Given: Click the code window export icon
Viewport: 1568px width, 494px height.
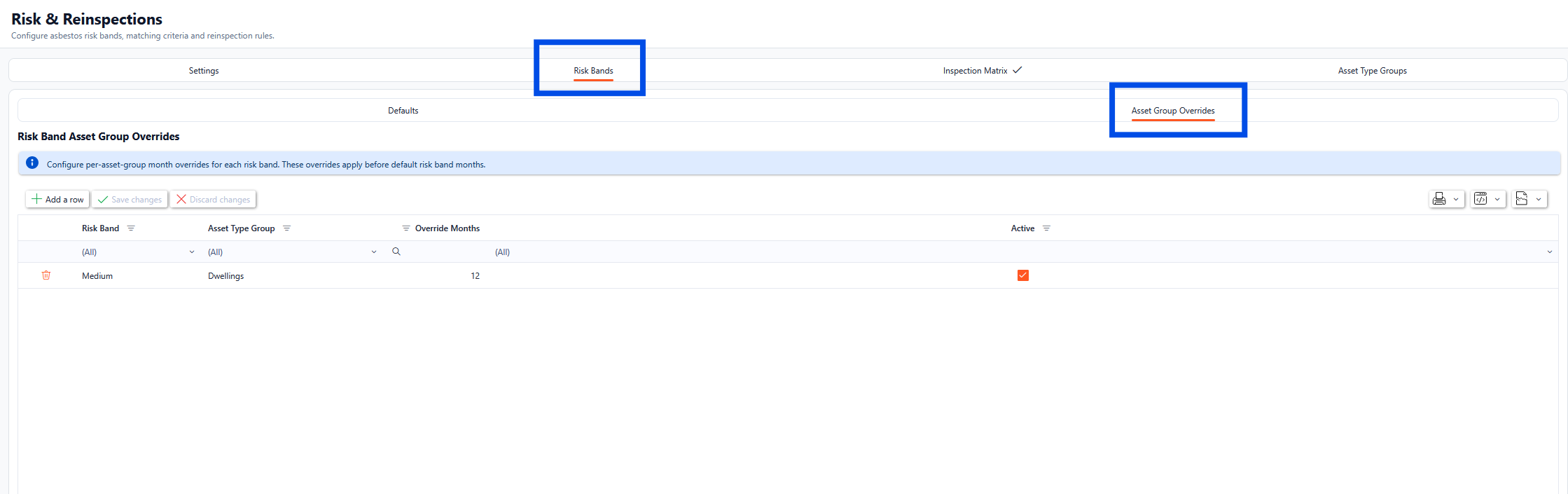Looking at the screenshot, I should 1480,199.
